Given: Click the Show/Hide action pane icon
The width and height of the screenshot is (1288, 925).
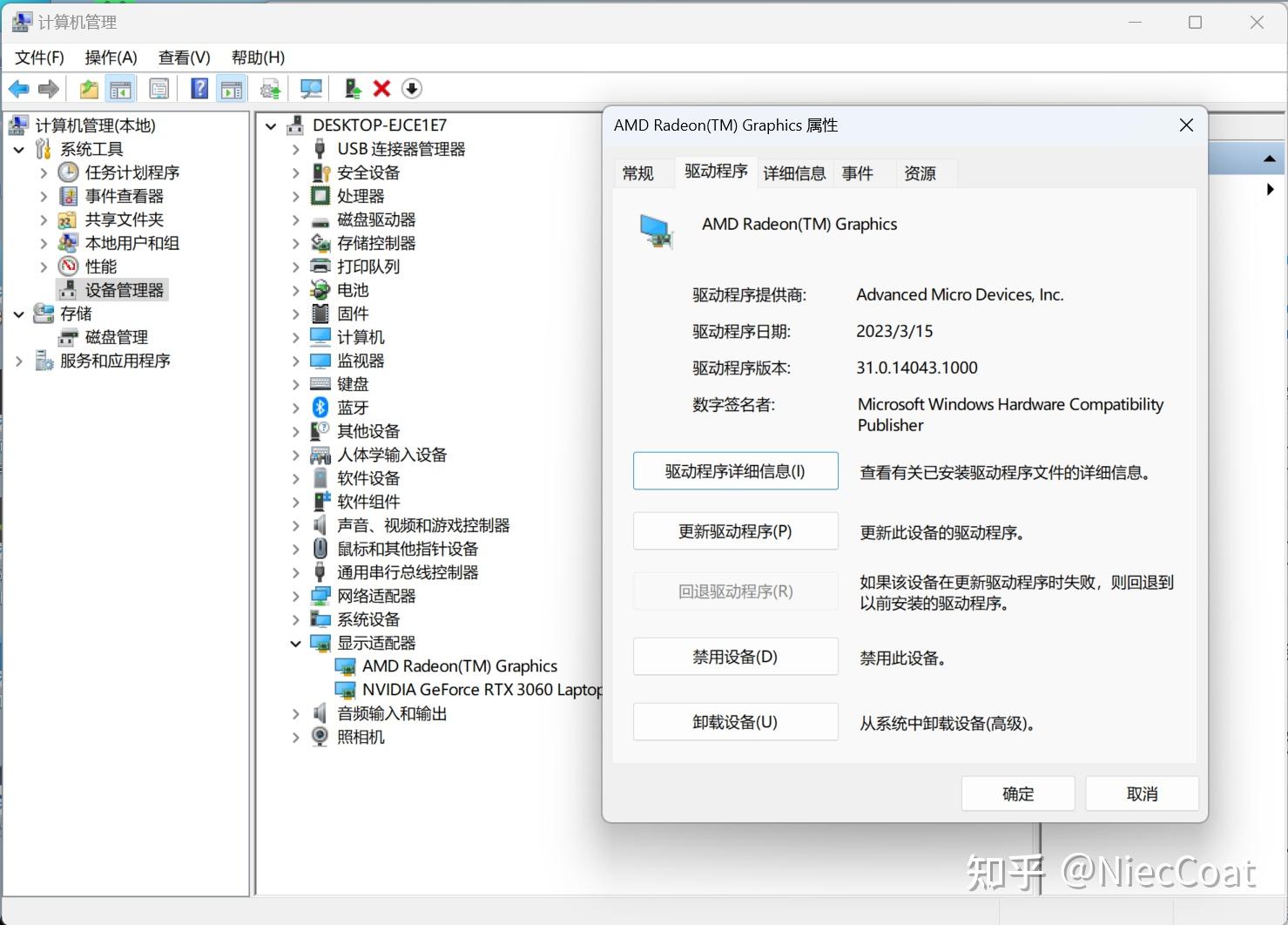Looking at the screenshot, I should [x=232, y=88].
